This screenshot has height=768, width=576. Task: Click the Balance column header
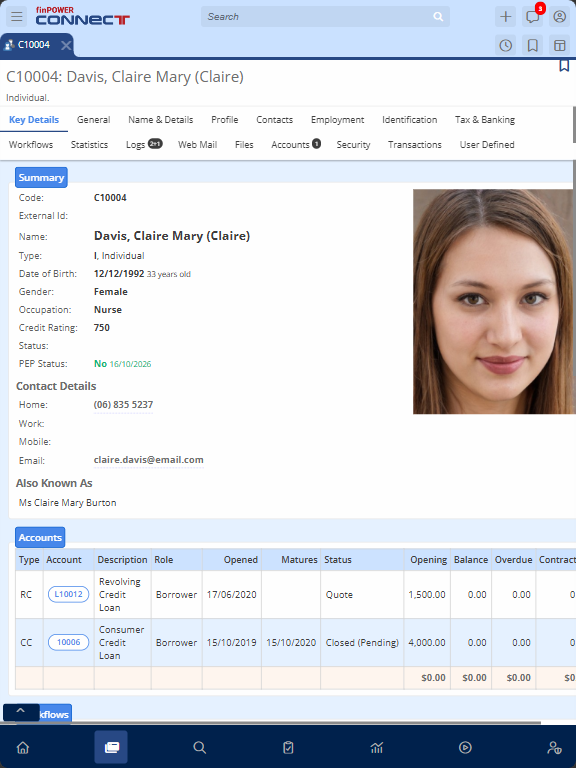[x=471, y=560]
